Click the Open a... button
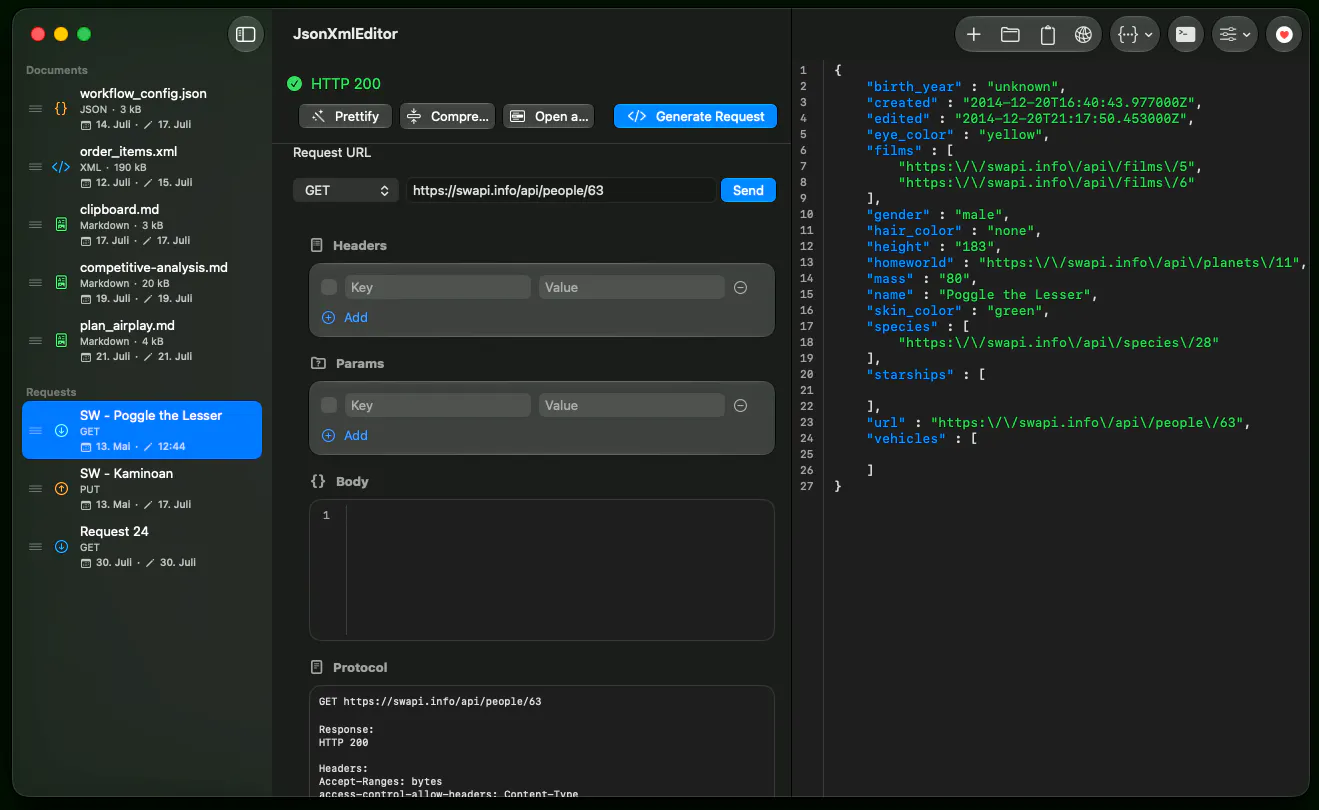The image size is (1319, 810). 548,116
